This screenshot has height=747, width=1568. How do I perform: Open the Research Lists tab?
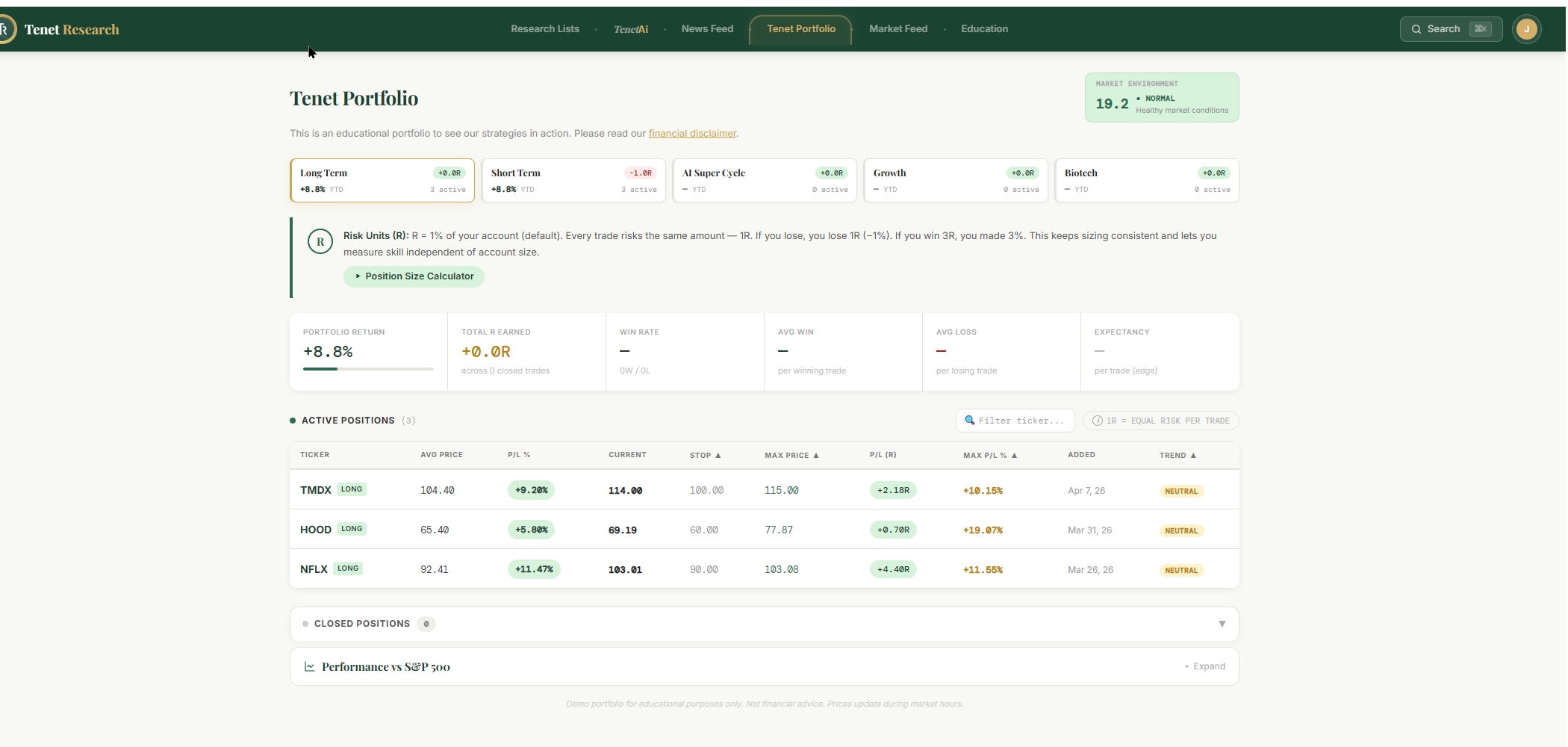click(x=545, y=29)
